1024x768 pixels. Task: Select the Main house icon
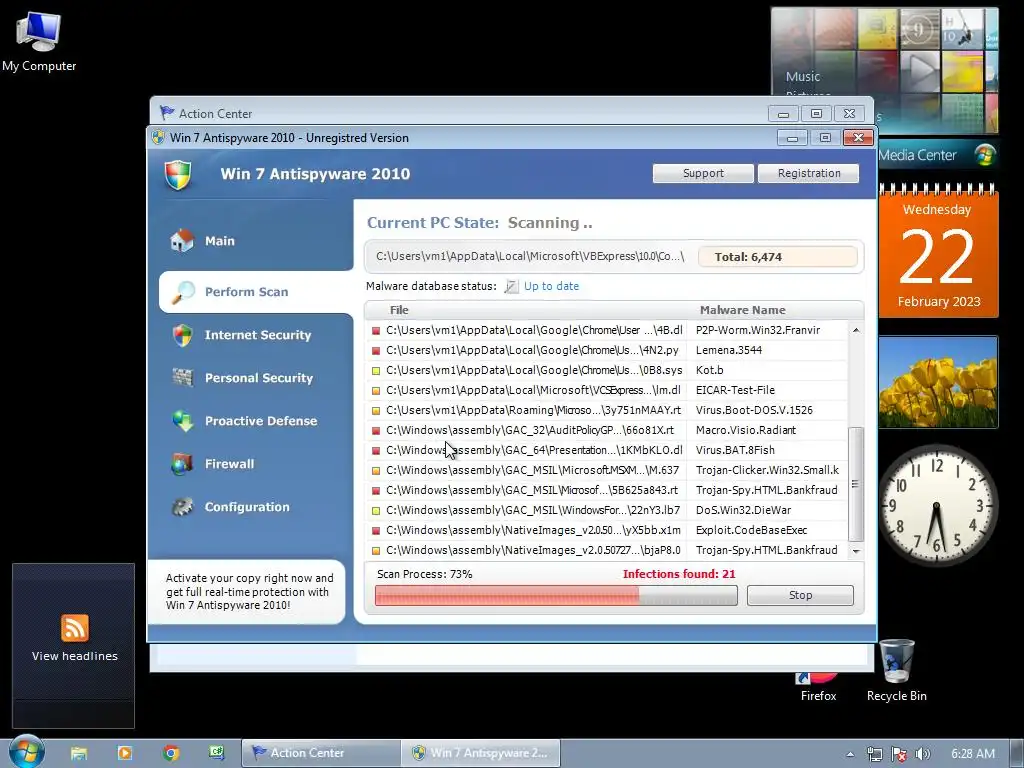click(x=182, y=240)
